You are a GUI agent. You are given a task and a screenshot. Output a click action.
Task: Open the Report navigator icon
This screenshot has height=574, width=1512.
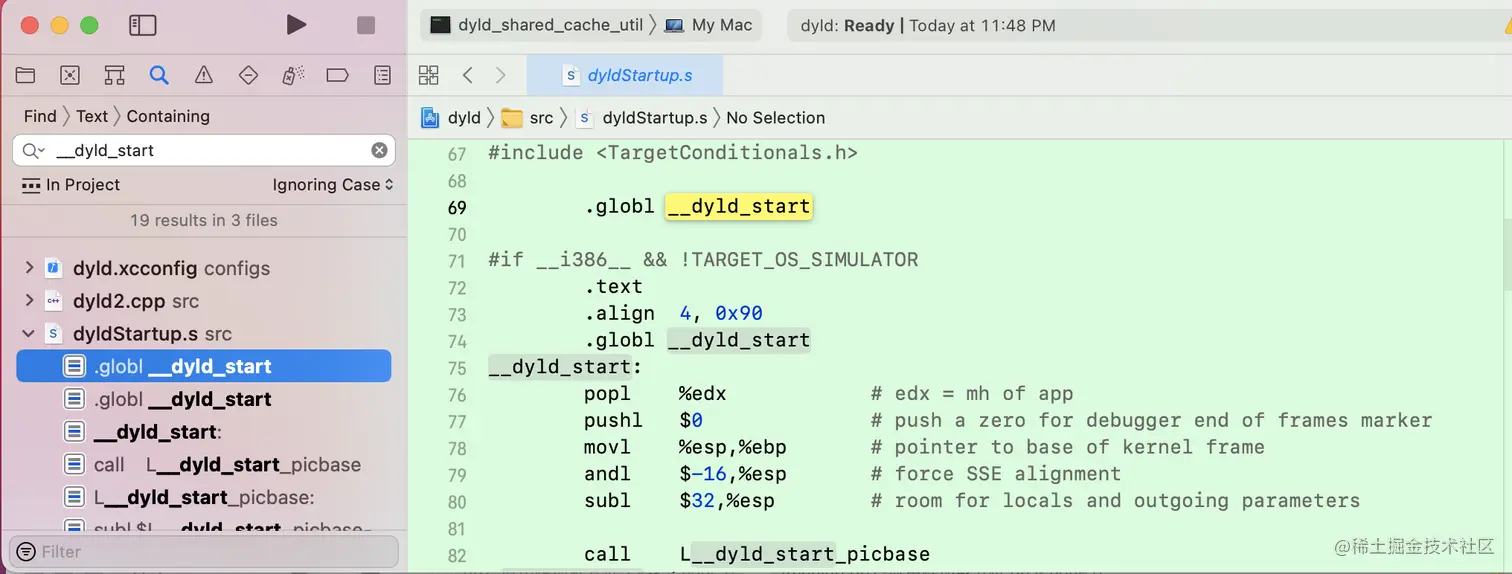click(382, 75)
